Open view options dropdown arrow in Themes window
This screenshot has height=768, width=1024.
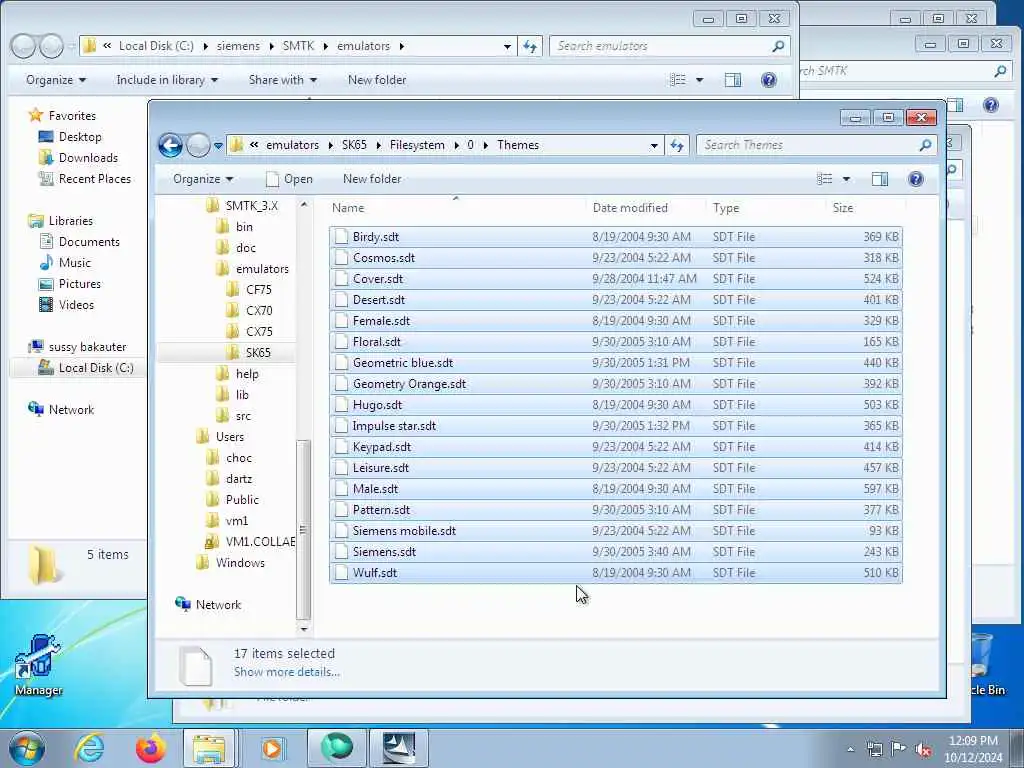click(846, 179)
